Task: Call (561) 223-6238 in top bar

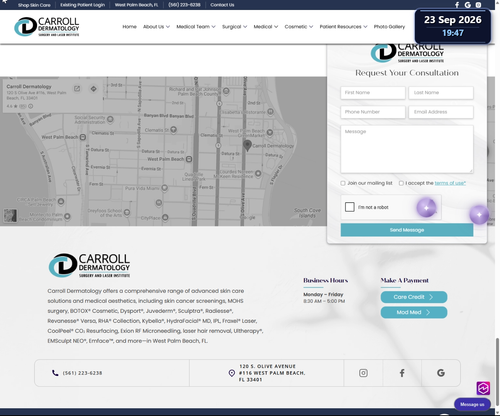Action: point(184,5)
